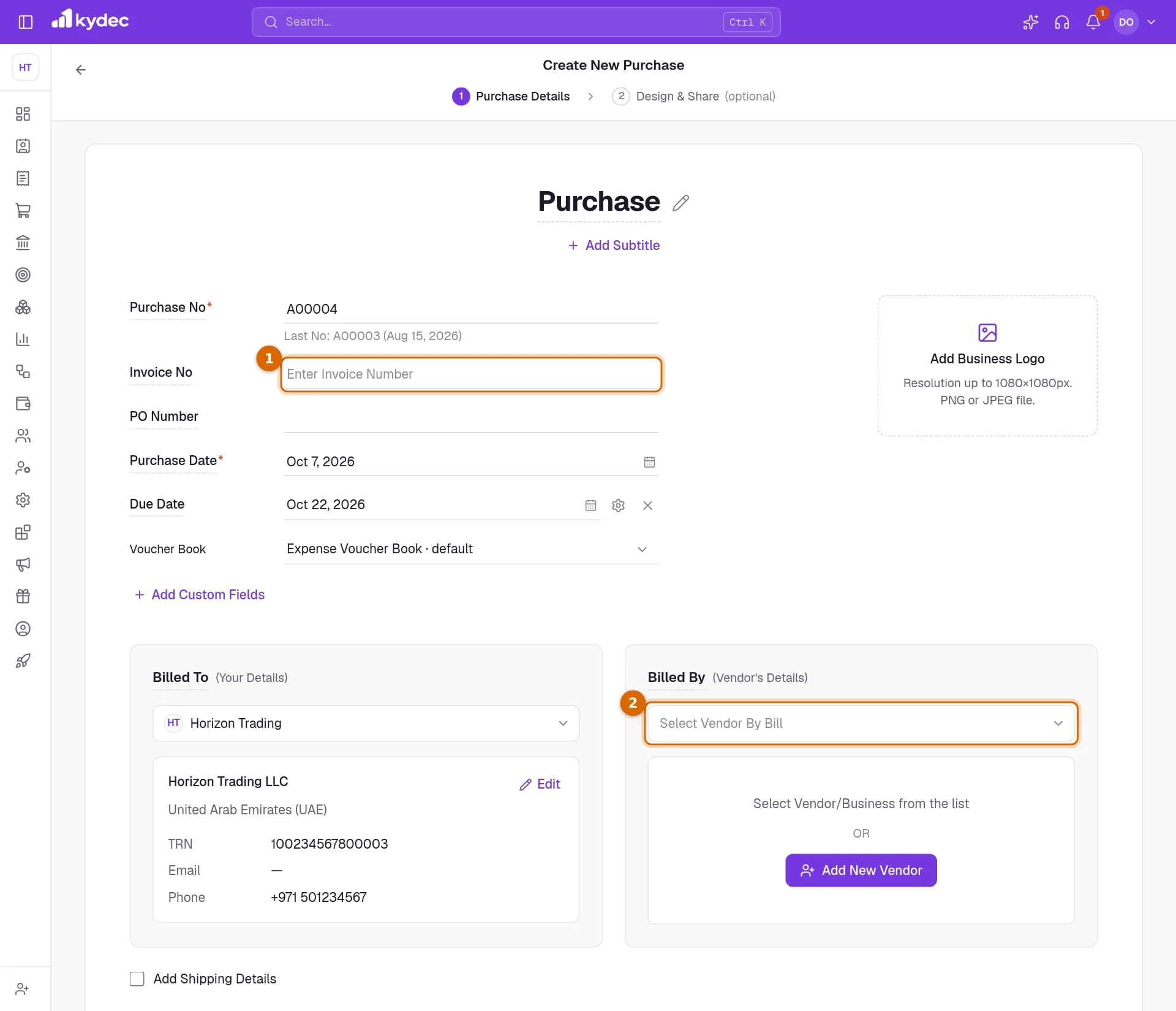1176x1011 pixels.
Task: Open invite user icon at sidebar bottom
Action: tap(23, 989)
